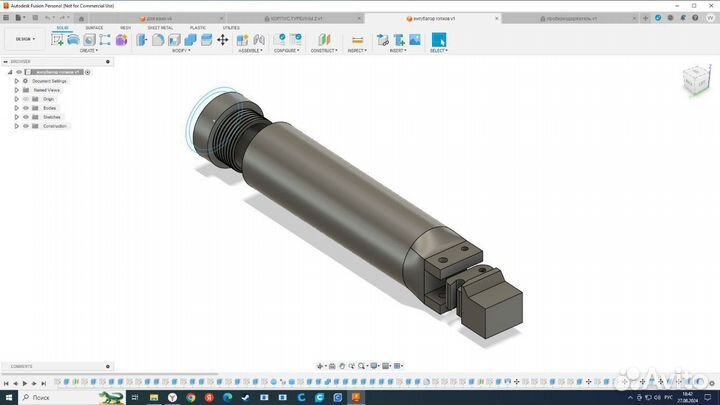720x405 pixels.
Task: Switch to the Surface toolbar tab
Action: [x=94, y=28]
